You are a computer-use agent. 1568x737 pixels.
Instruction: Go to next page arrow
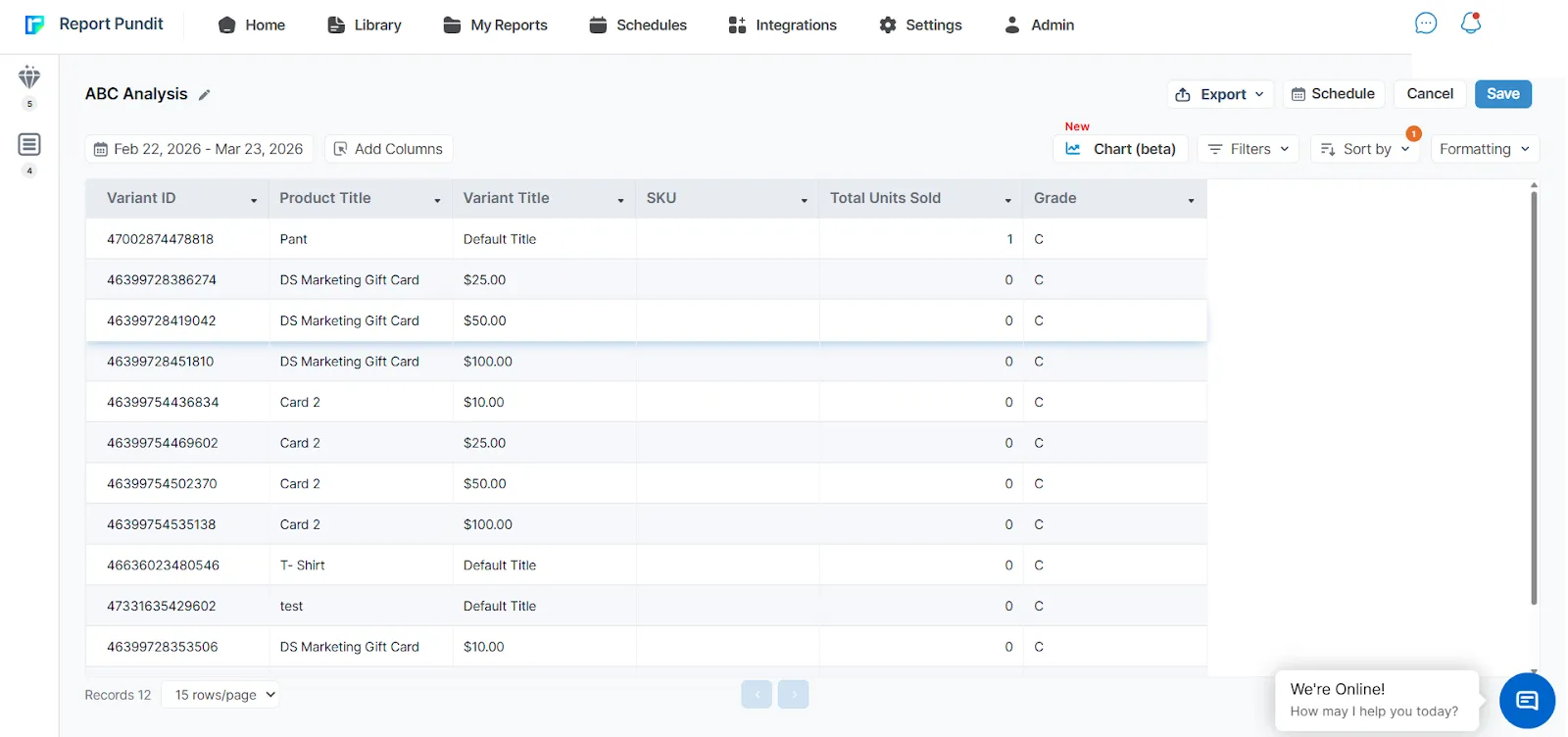(794, 694)
